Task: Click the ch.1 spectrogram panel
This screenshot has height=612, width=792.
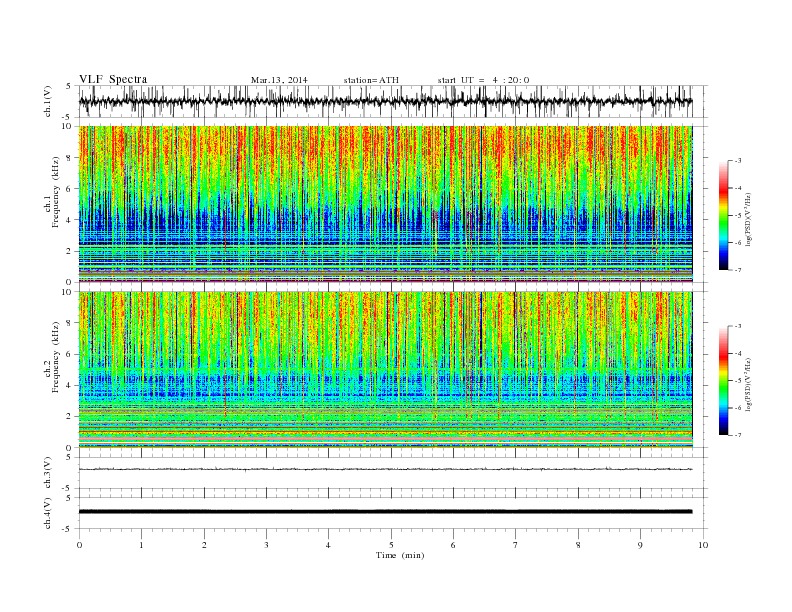Action: point(385,204)
